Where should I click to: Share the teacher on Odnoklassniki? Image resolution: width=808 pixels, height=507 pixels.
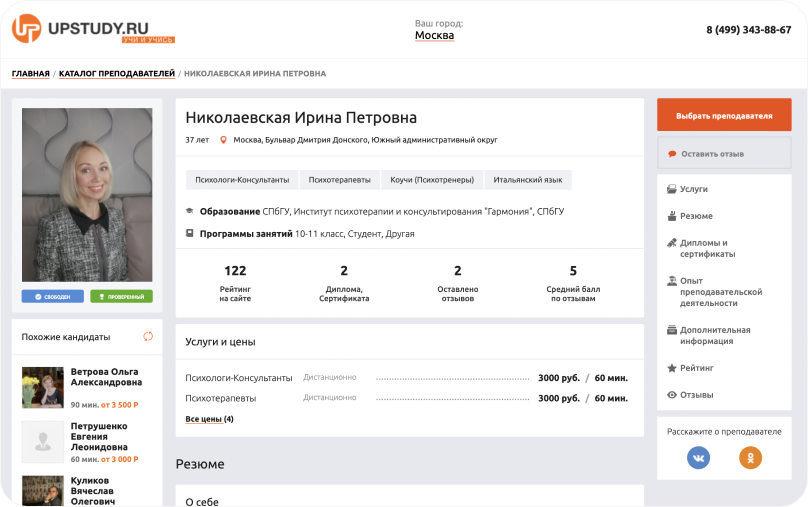[750, 458]
